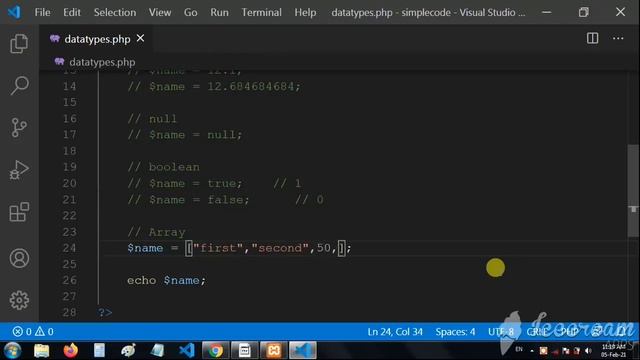
Task: Open the Explorer view in activity bar
Action: [x=19, y=43]
